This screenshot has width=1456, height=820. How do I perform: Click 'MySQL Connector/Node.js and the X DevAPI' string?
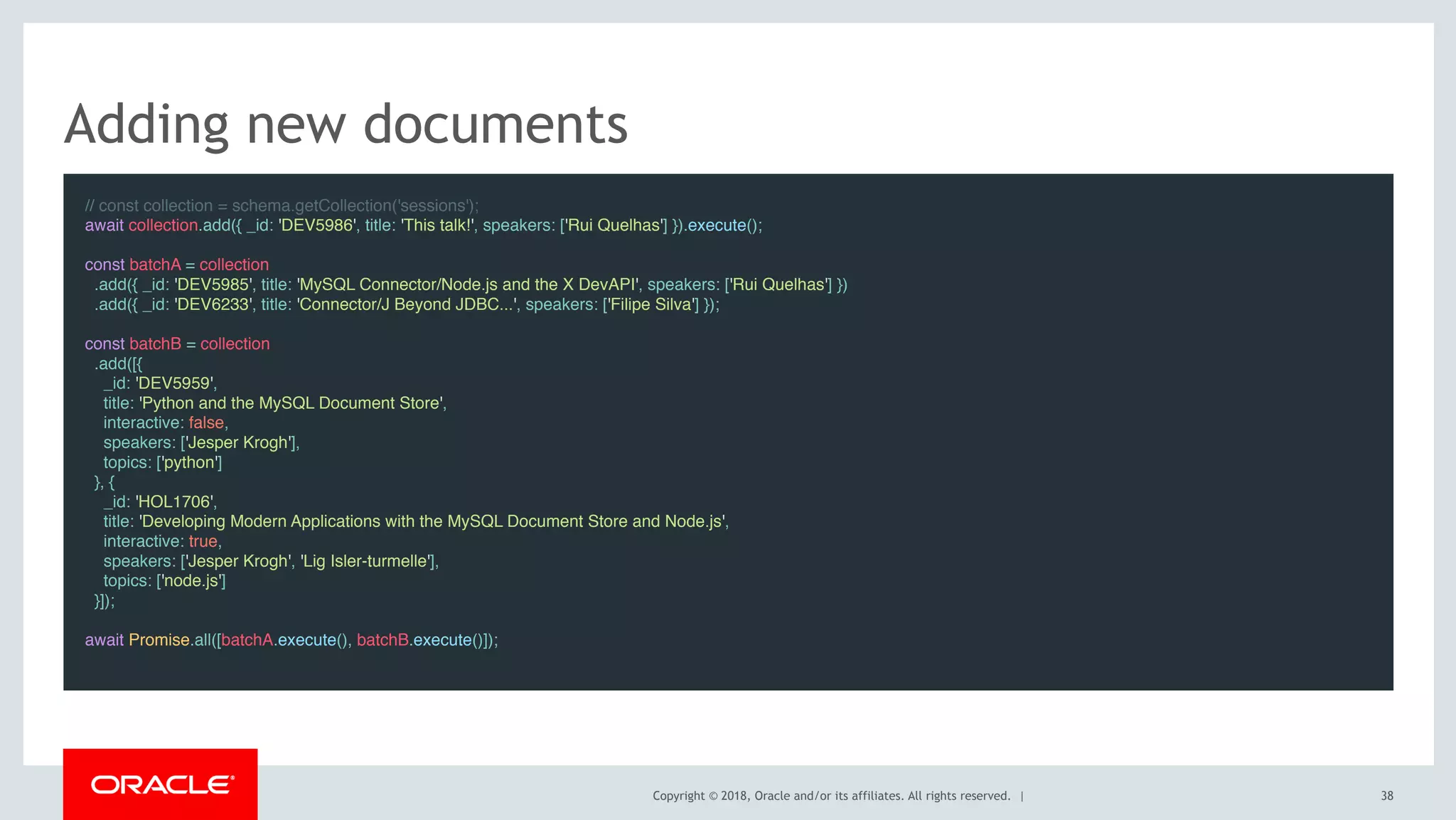click(x=469, y=284)
